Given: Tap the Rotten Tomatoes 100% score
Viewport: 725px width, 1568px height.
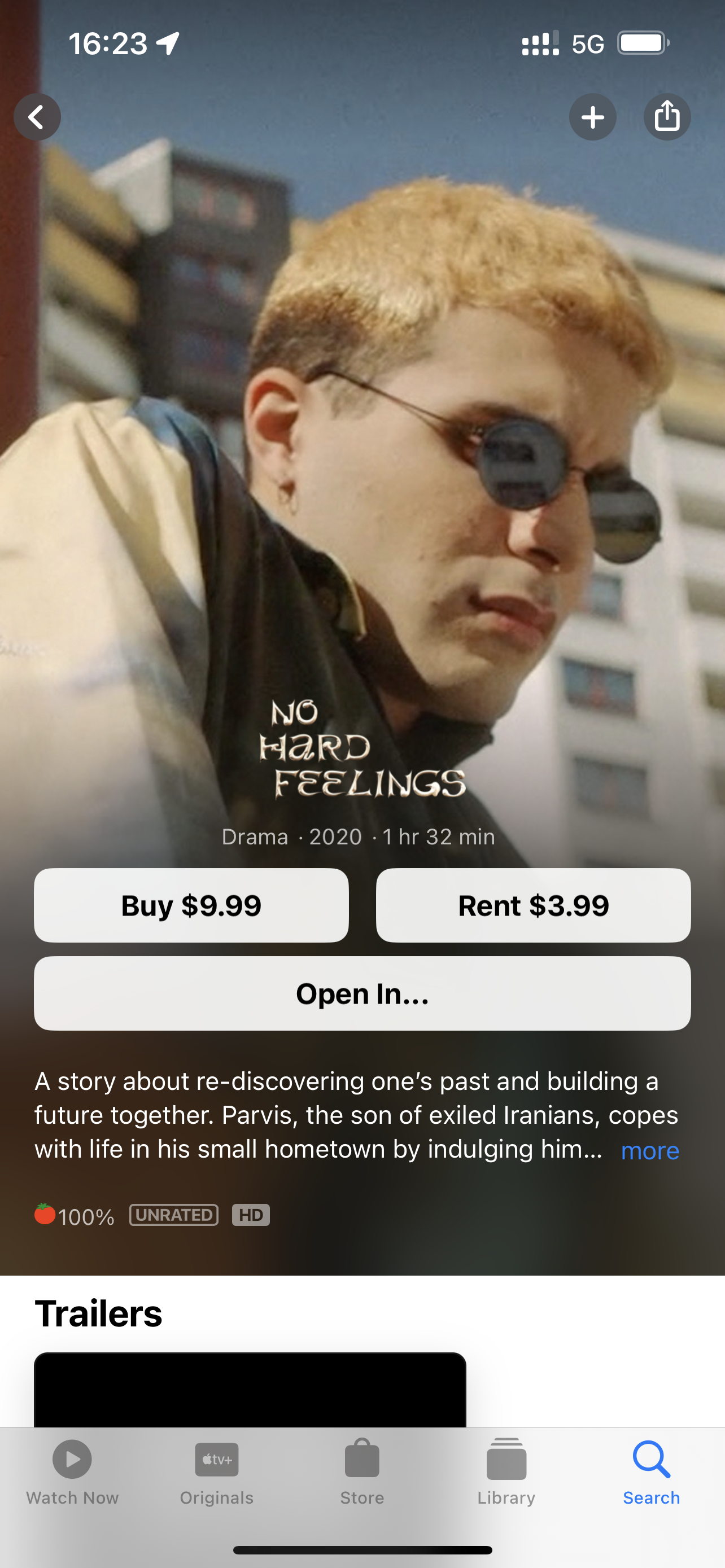Looking at the screenshot, I should (x=75, y=1216).
